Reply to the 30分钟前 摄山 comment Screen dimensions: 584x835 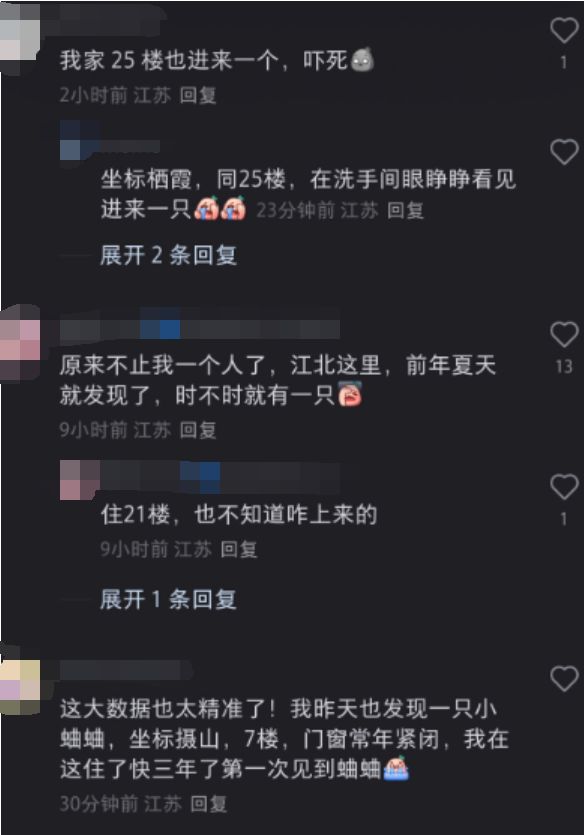click(x=208, y=804)
